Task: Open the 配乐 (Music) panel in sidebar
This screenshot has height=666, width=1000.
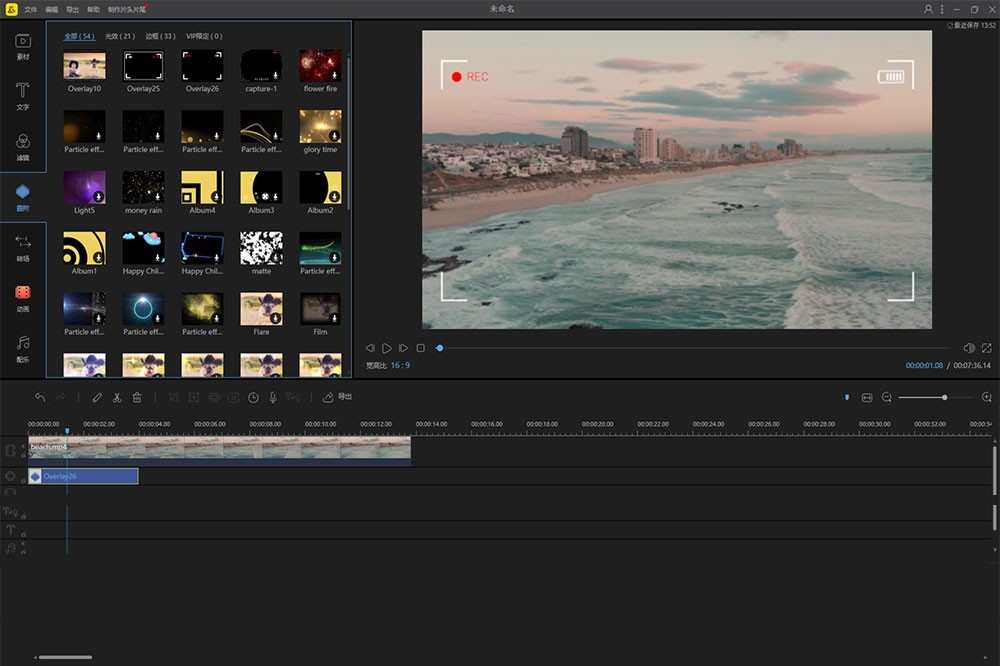Action: pyautogui.click(x=22, y=347)
